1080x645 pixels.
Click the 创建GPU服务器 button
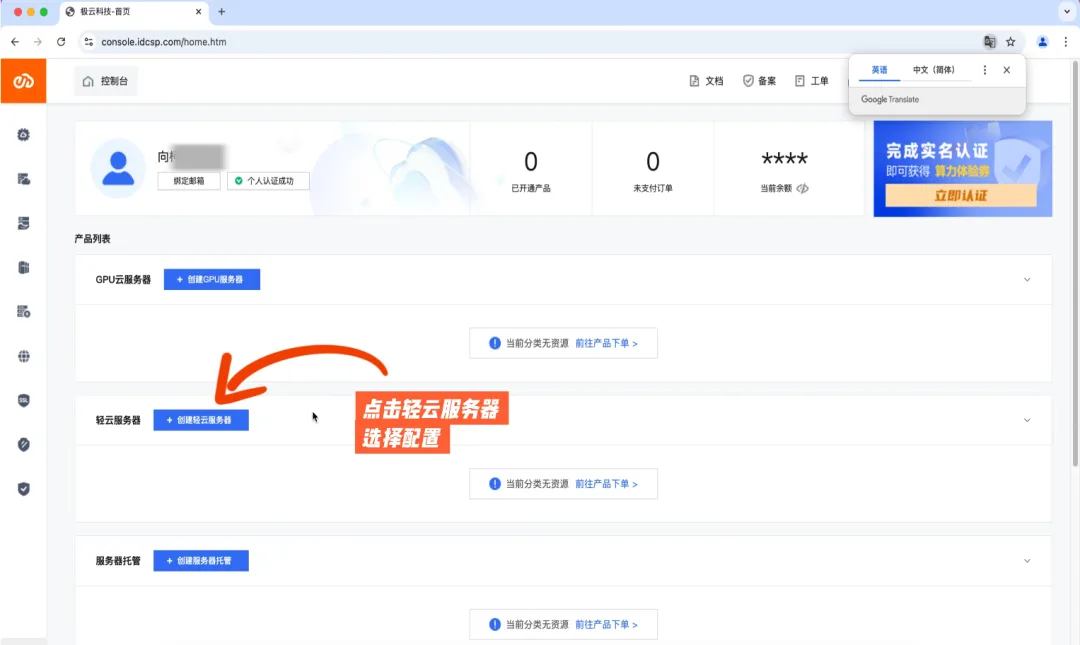(x=212, y=280)
